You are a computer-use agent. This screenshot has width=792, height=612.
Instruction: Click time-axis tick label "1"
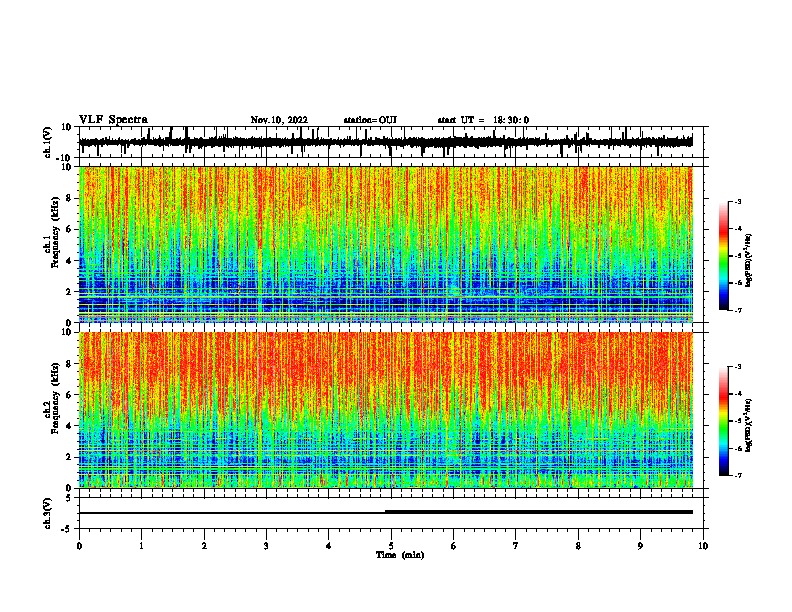pos(142,546)
